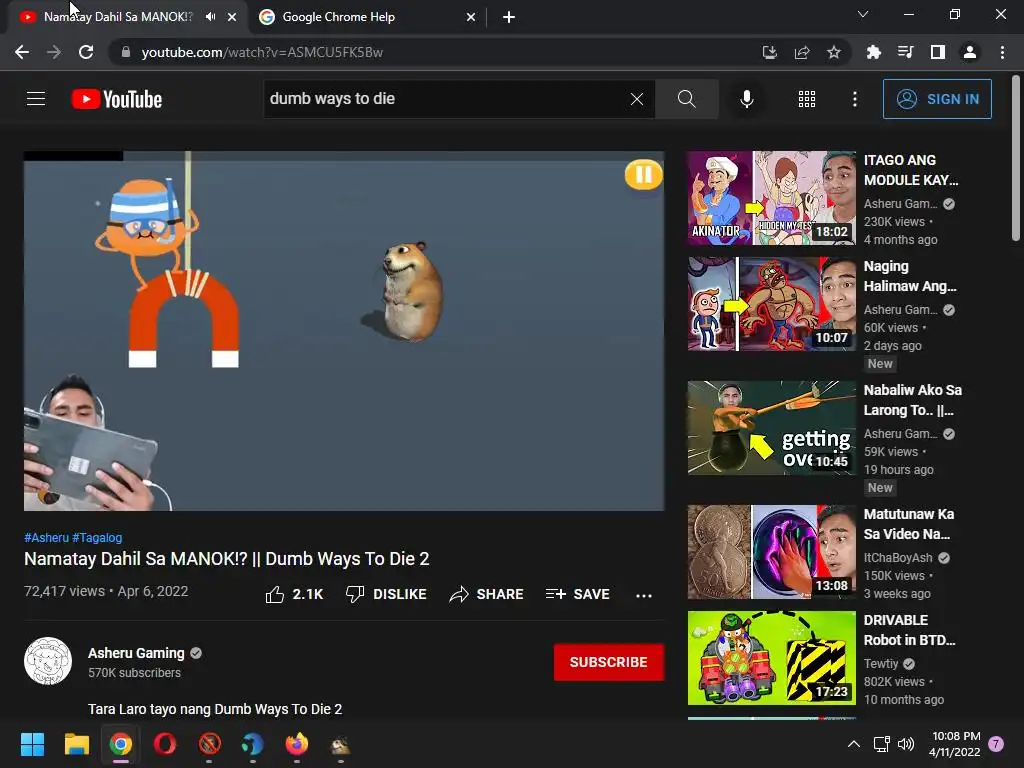
Task: Open YouTube settings three-dot menu
Action: click(x=854, y=99)
